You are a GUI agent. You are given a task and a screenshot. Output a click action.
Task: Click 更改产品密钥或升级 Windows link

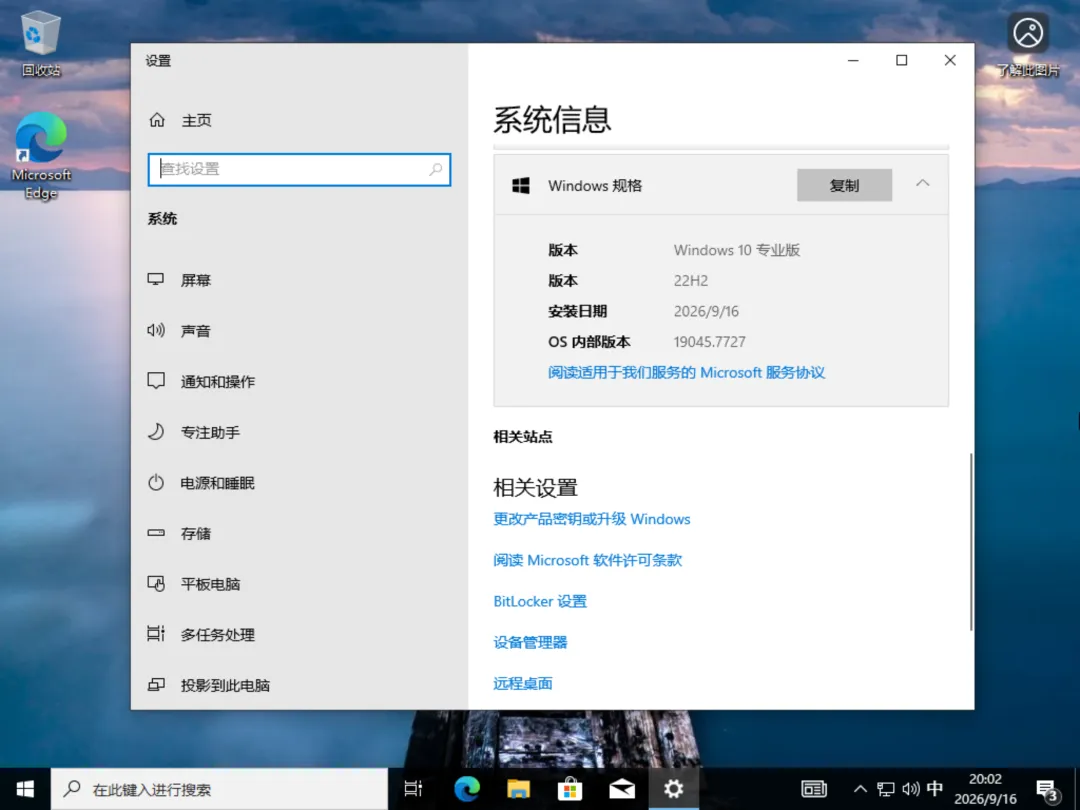click(x=592, y=519)
